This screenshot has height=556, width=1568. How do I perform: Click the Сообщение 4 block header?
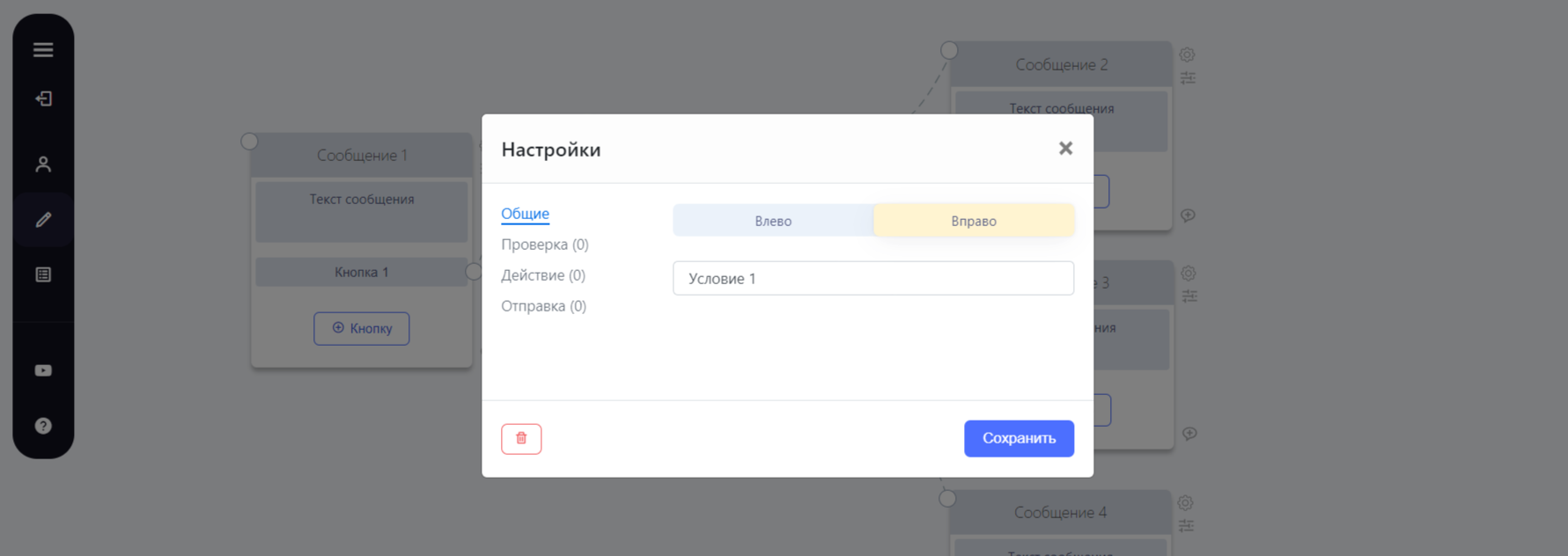pyautogui.click(x=1060, y=512)
